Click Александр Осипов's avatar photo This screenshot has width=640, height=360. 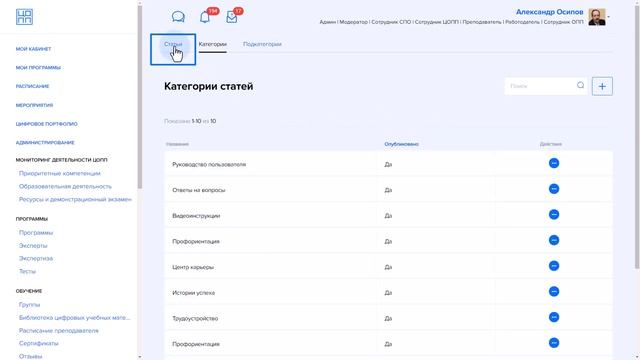pyautogui.click(x=597, y=17)
